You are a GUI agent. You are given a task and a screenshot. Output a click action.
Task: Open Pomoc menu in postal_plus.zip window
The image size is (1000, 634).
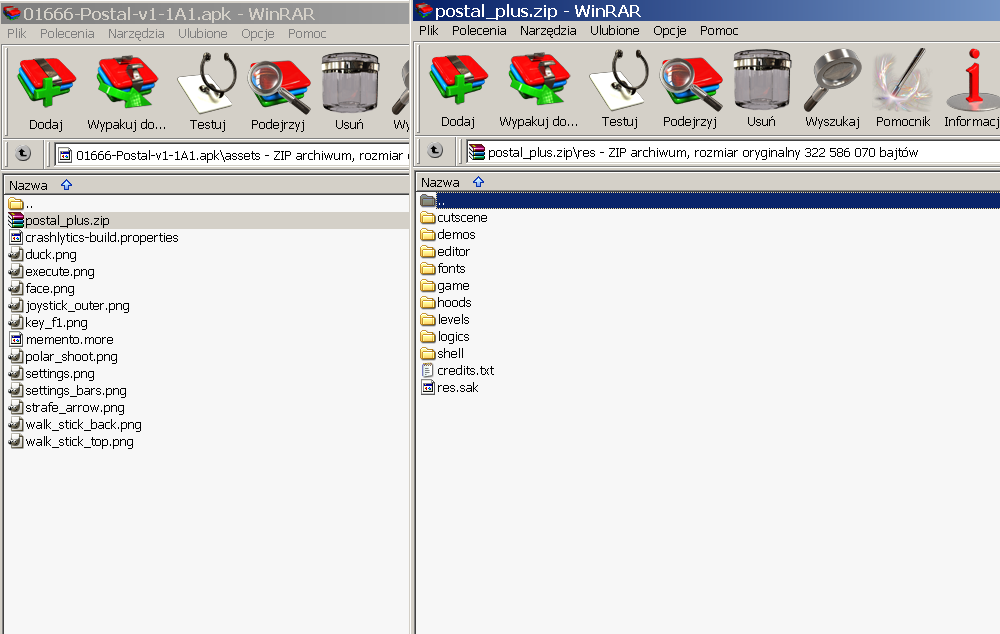(719, 31)
